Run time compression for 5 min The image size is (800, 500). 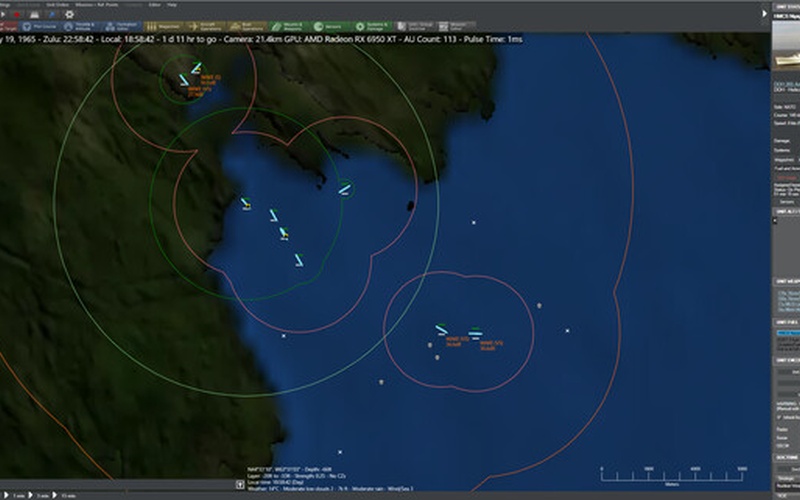pos(38,495)
